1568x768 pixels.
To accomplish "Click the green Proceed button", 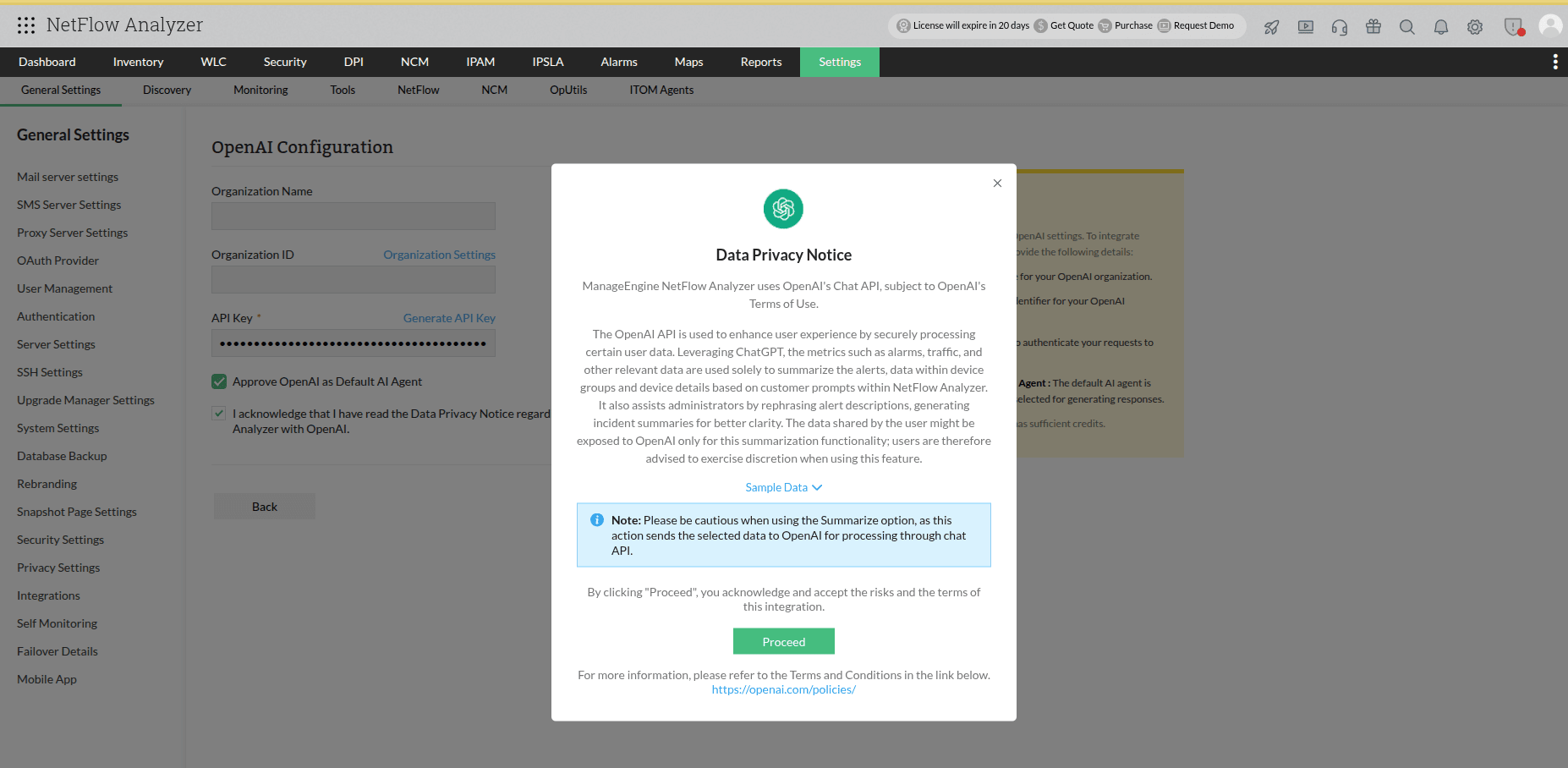I will (784, 642).
